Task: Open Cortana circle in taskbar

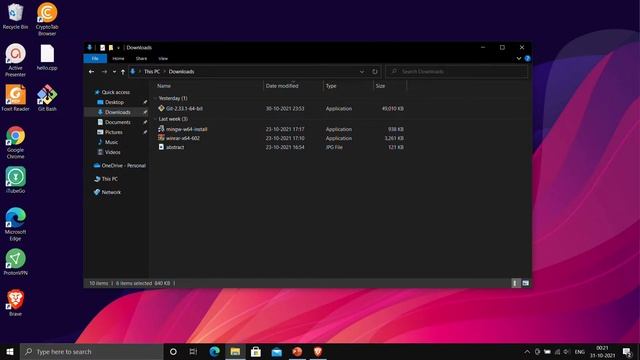Action: [173, 351]
